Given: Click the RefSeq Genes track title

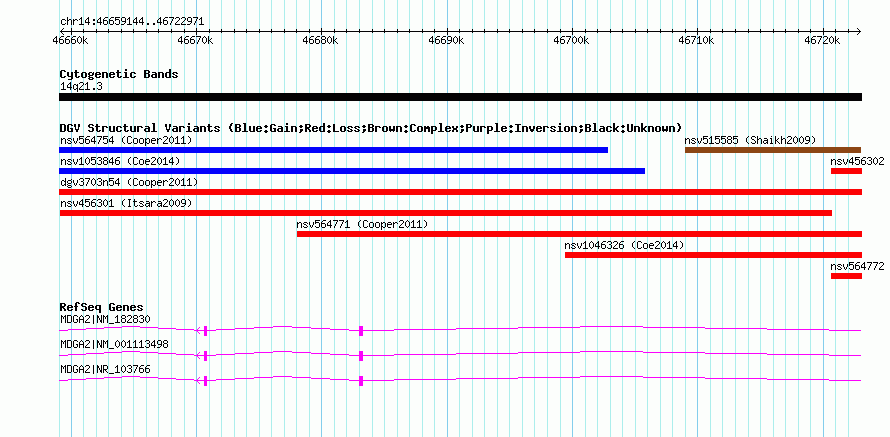Looking at the screenshot, I should pos(102,308).
